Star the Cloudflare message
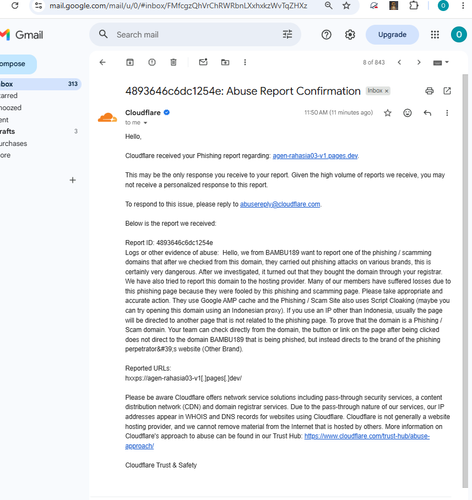This screenshot has height=500, width=472. [387, 113]
